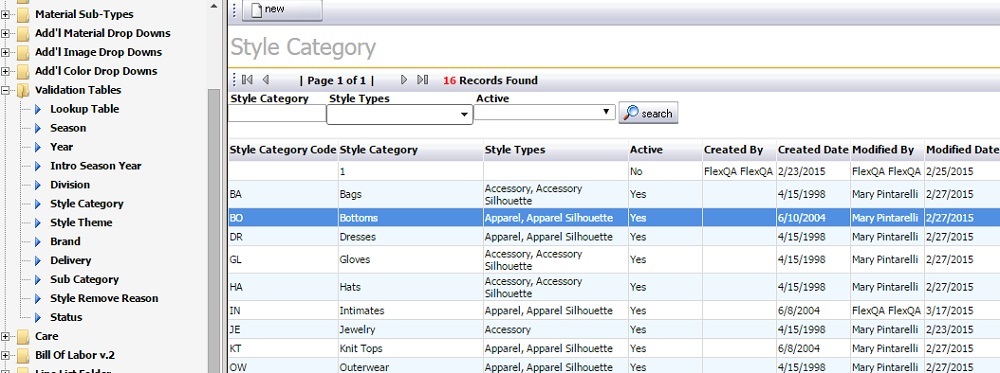The image size is (1000, 373).
Task: Click the new document button
Action: click(x=282, y=10)
